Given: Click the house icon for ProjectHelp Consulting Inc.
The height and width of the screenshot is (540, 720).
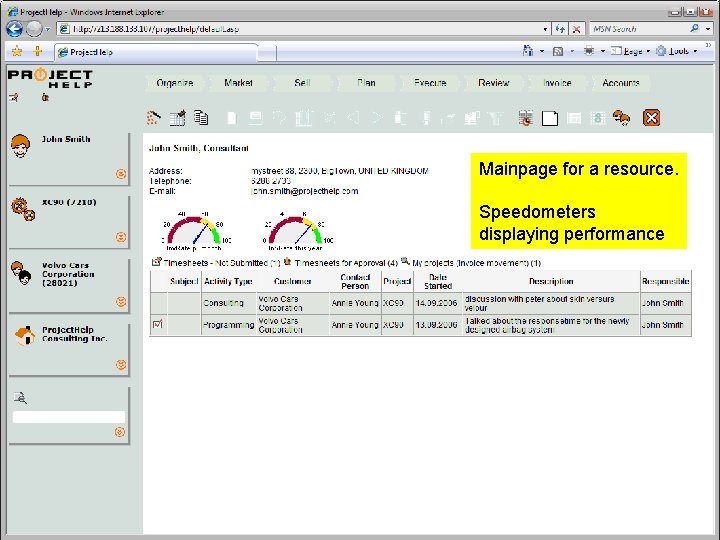Looking at the screenshot, I should 25,336.
